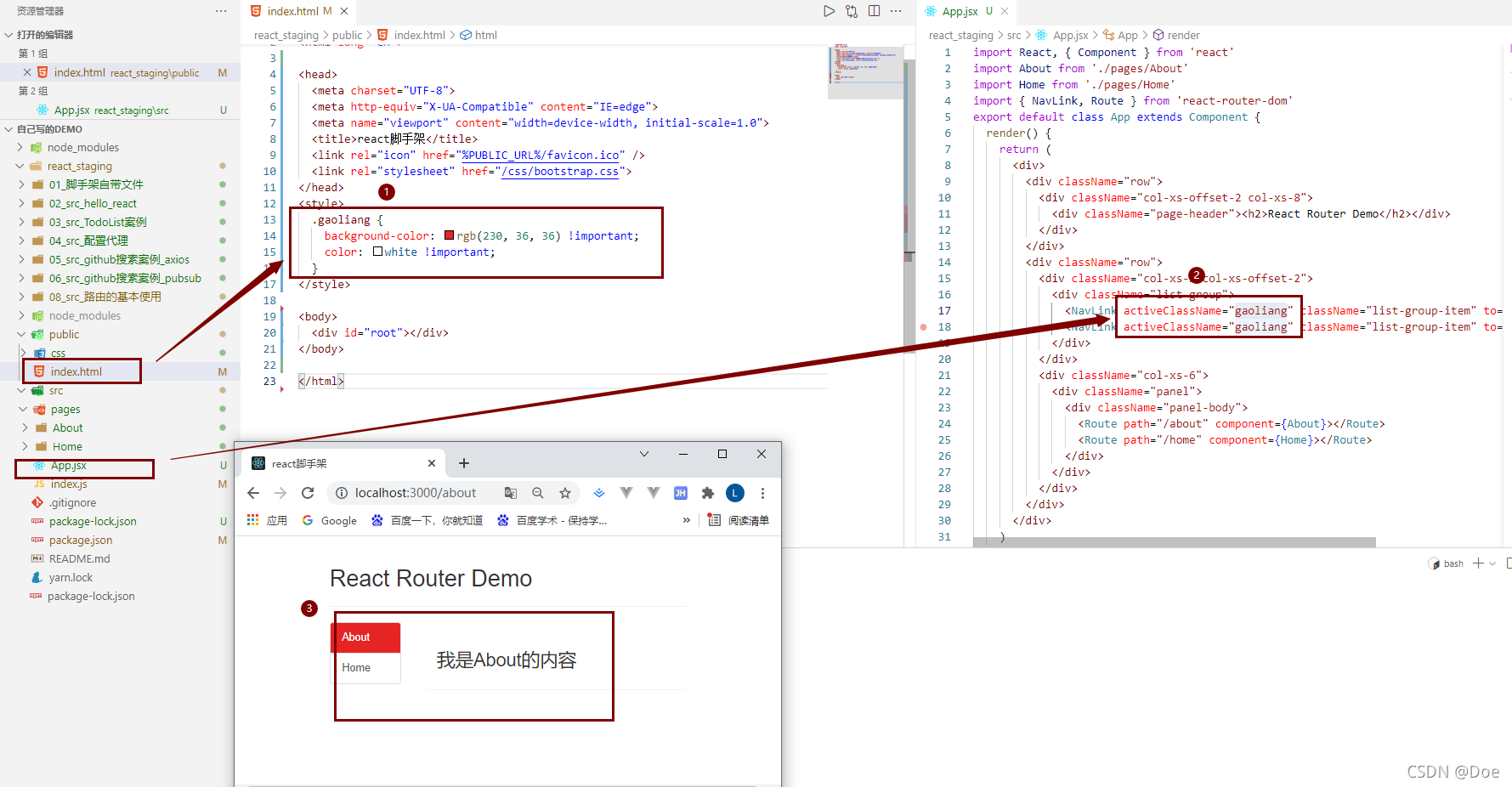Click the split editor icon next to Run

(875, 10)
